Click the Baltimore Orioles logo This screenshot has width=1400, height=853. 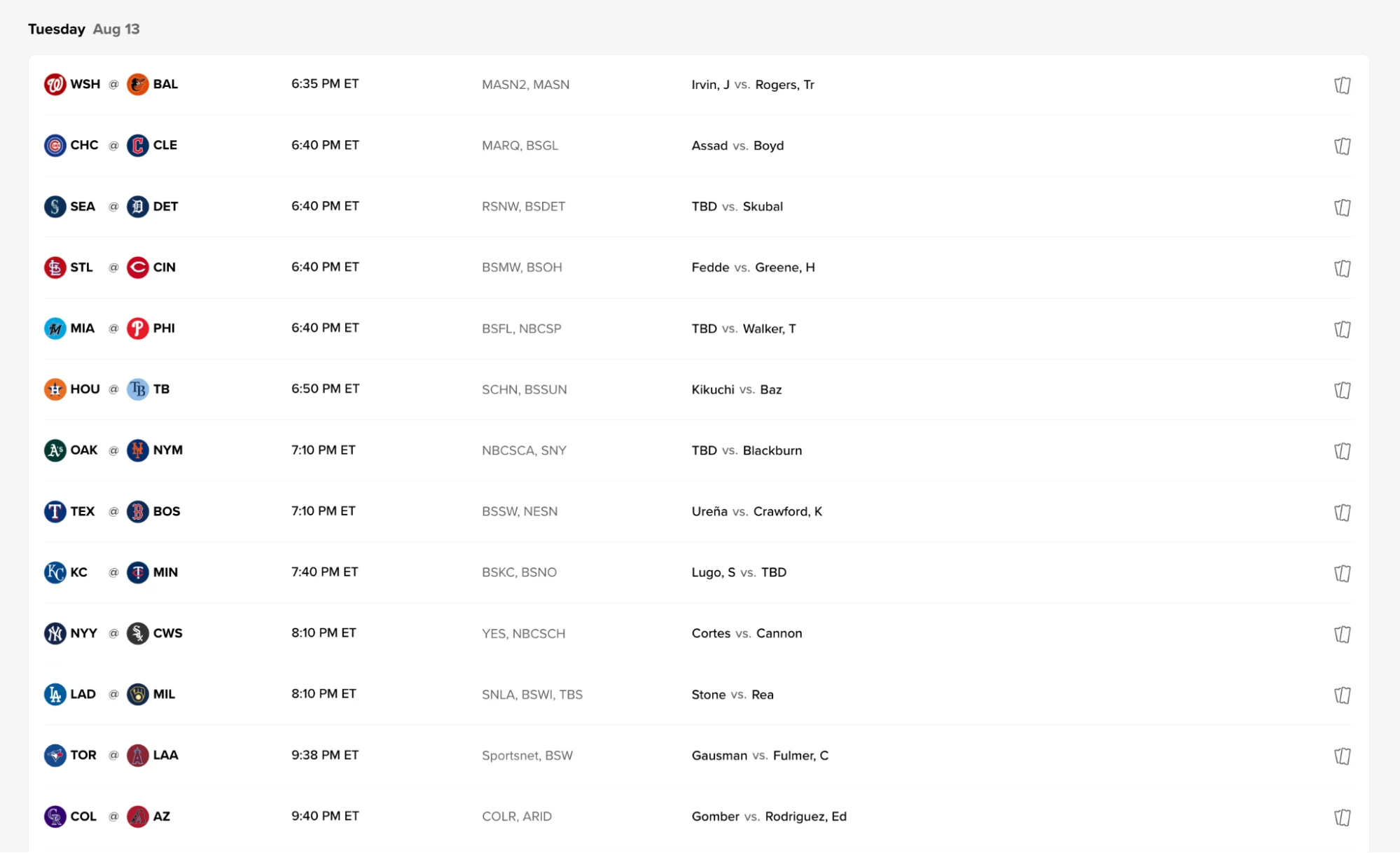139,84
